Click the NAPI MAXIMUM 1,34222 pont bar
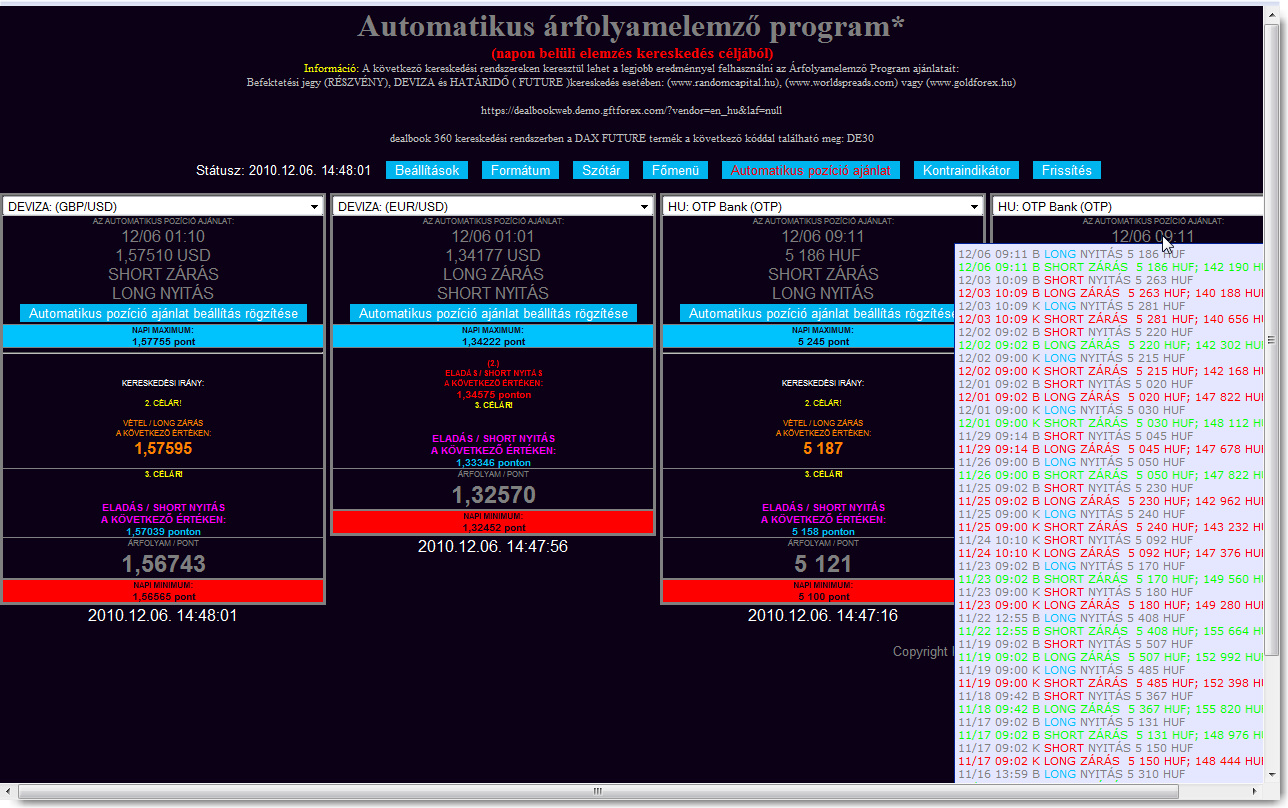This screenshot has height=808, width=1288. point(493,336)
